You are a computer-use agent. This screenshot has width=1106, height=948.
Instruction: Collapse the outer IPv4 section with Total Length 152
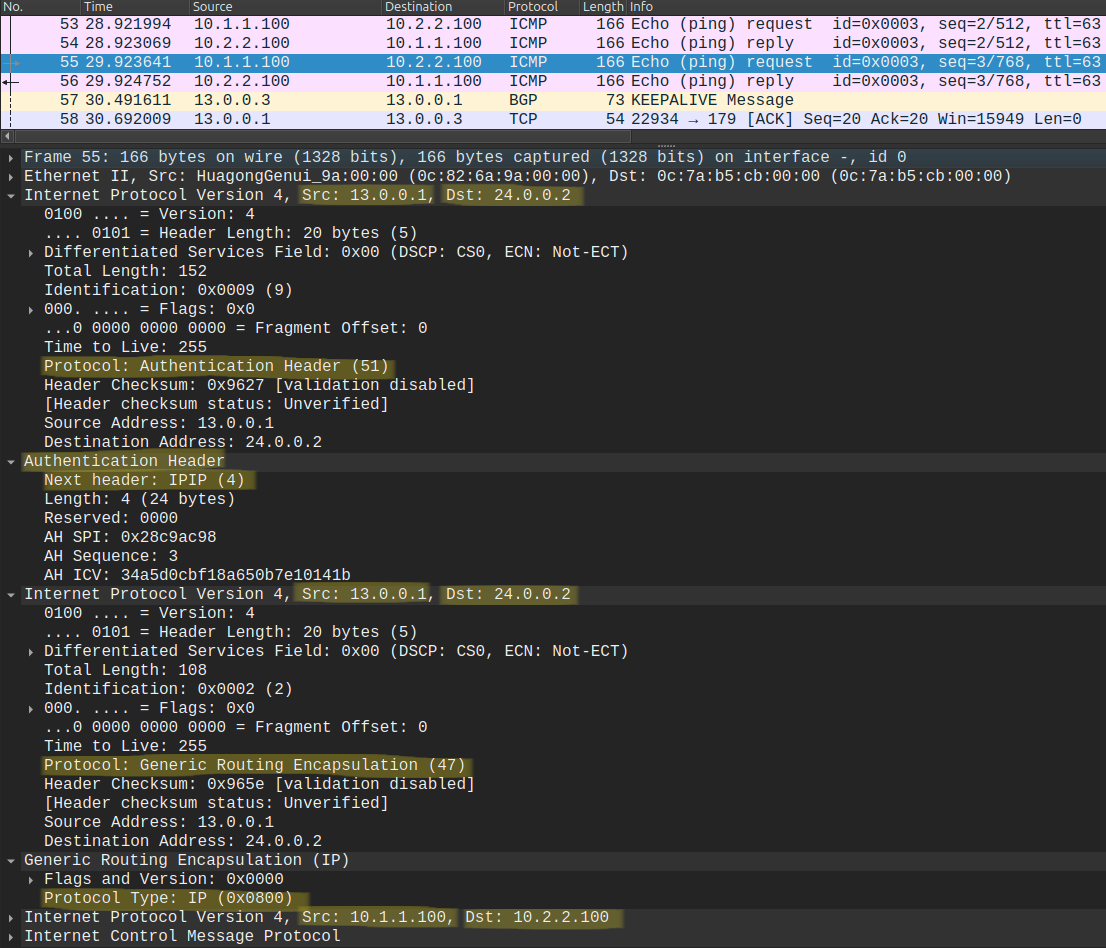[11, 195]
